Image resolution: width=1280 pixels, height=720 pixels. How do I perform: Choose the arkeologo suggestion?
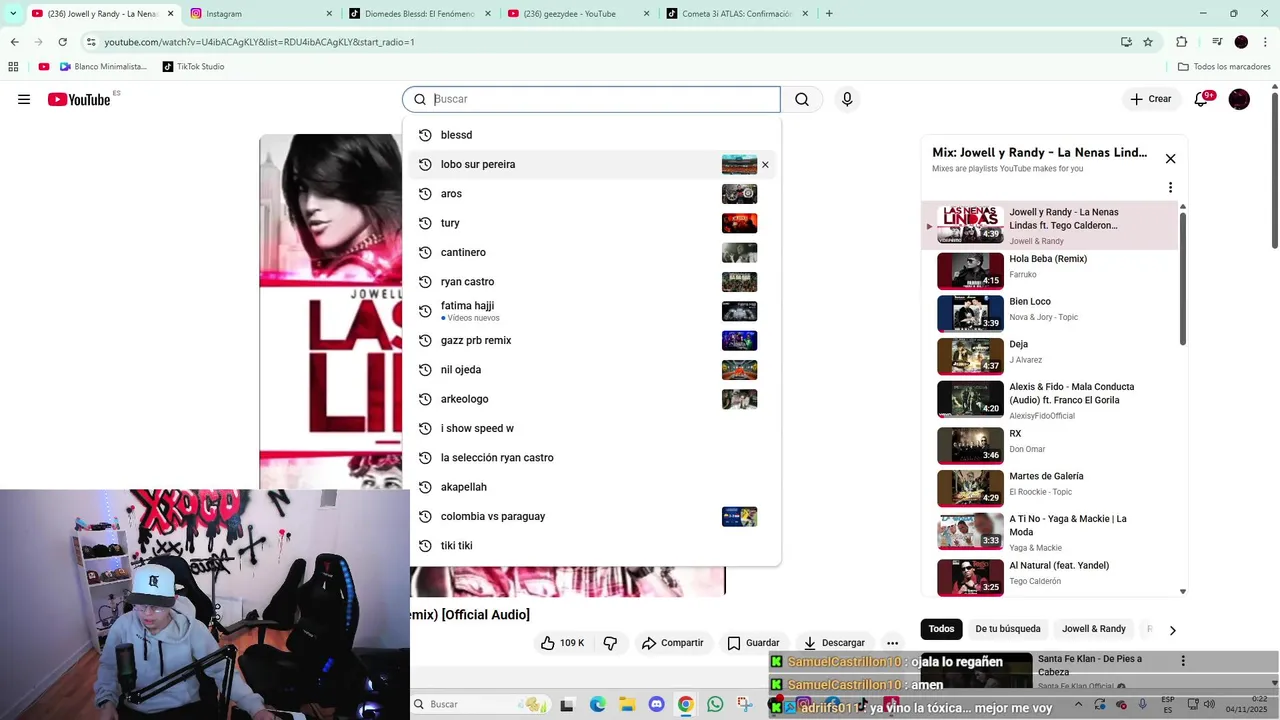(591, 399)
